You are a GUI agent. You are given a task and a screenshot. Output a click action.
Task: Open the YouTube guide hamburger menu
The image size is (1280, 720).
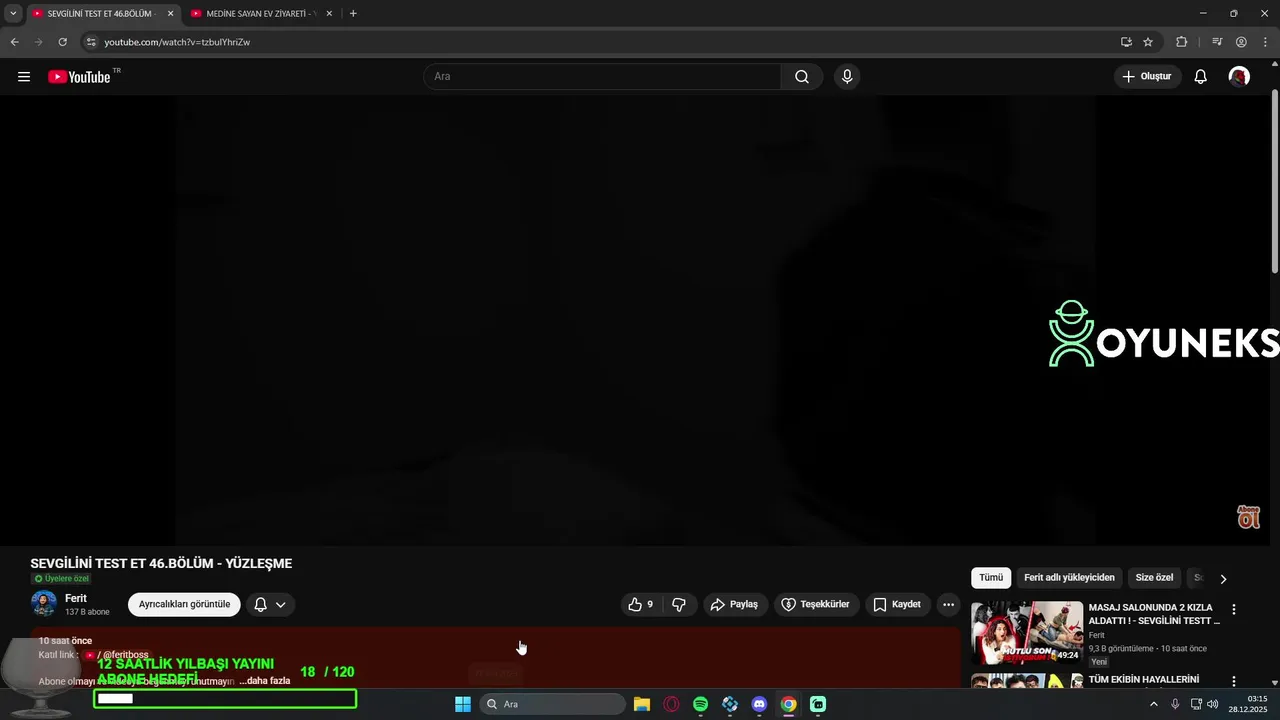24,77
